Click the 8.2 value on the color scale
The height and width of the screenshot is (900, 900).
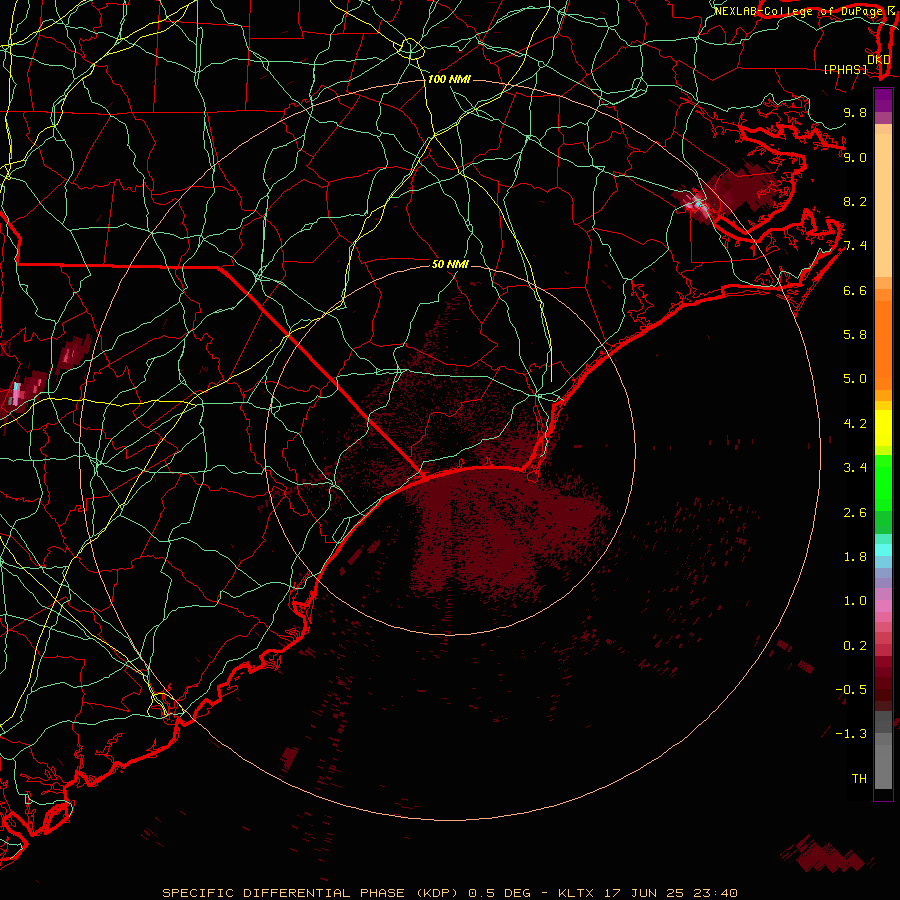[855, 201]
